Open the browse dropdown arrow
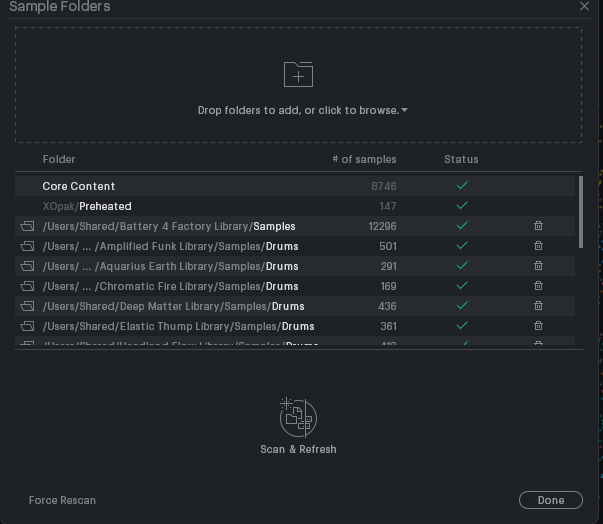This screenshot has height=524, width=603. pos(404,110)
